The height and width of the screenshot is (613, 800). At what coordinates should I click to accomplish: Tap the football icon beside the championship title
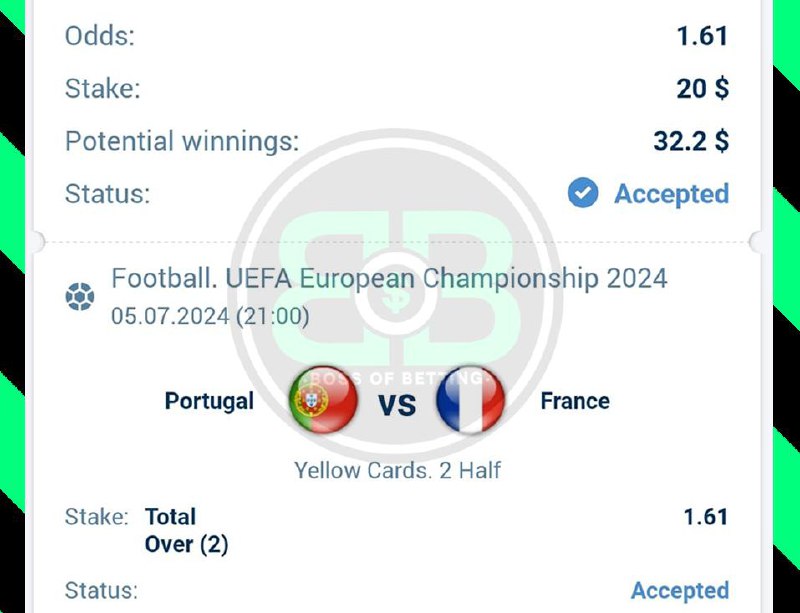point(80,297)
